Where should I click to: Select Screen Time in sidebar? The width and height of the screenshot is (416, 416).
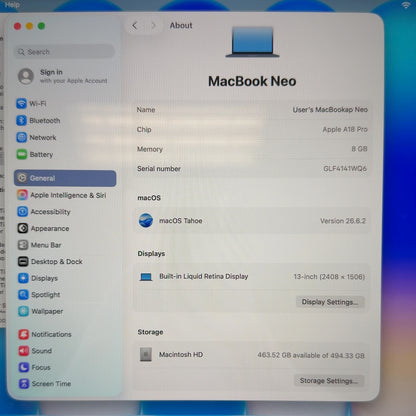point(45,384)
